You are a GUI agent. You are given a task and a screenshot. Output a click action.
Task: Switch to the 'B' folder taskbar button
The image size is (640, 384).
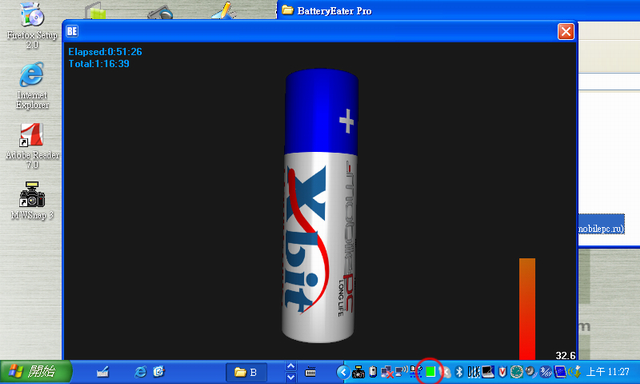tap(247, 372)
